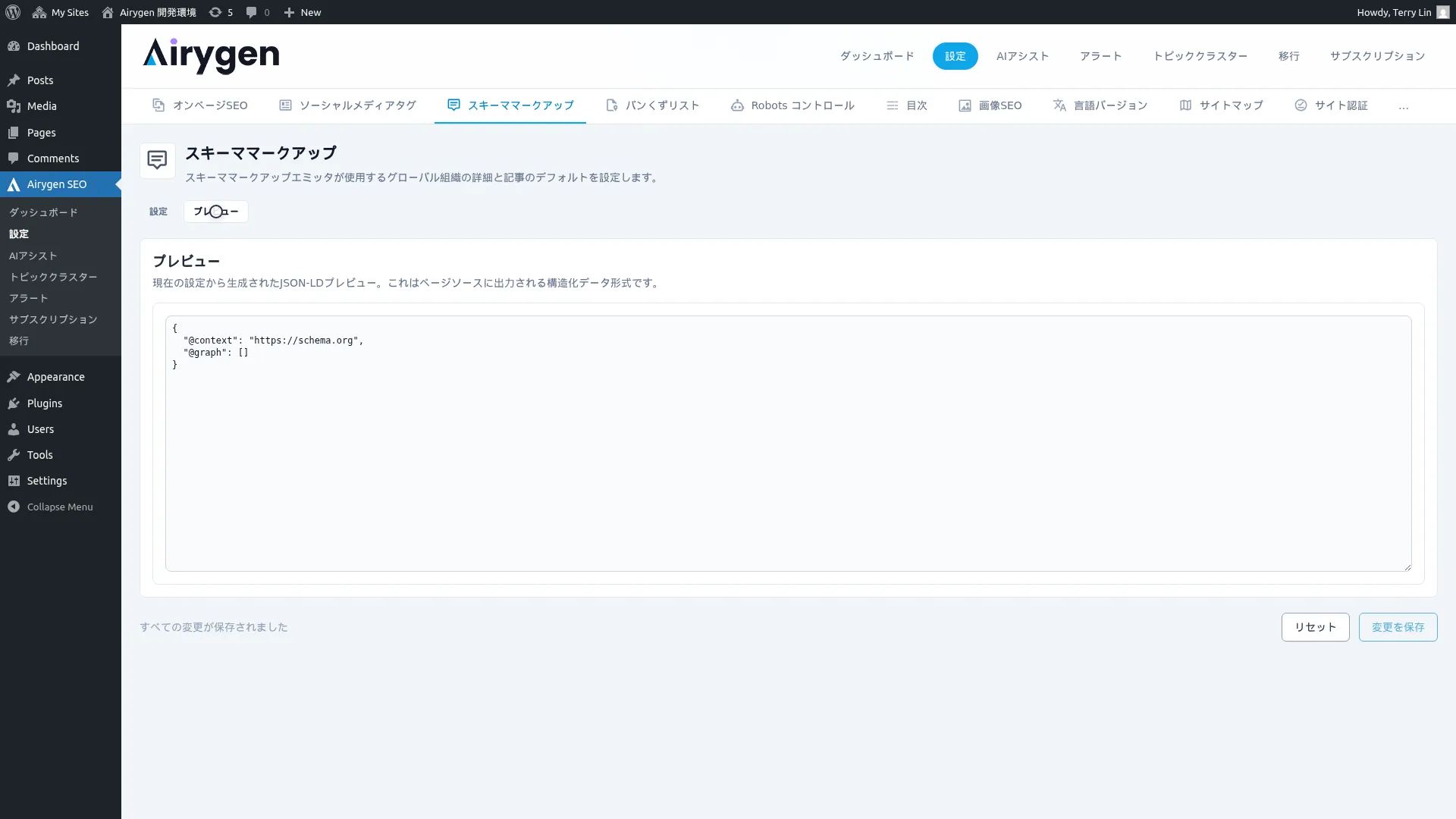Switch to the 画像SEO tab
The width and height of the screenshot is (1456, 819).
990,105
